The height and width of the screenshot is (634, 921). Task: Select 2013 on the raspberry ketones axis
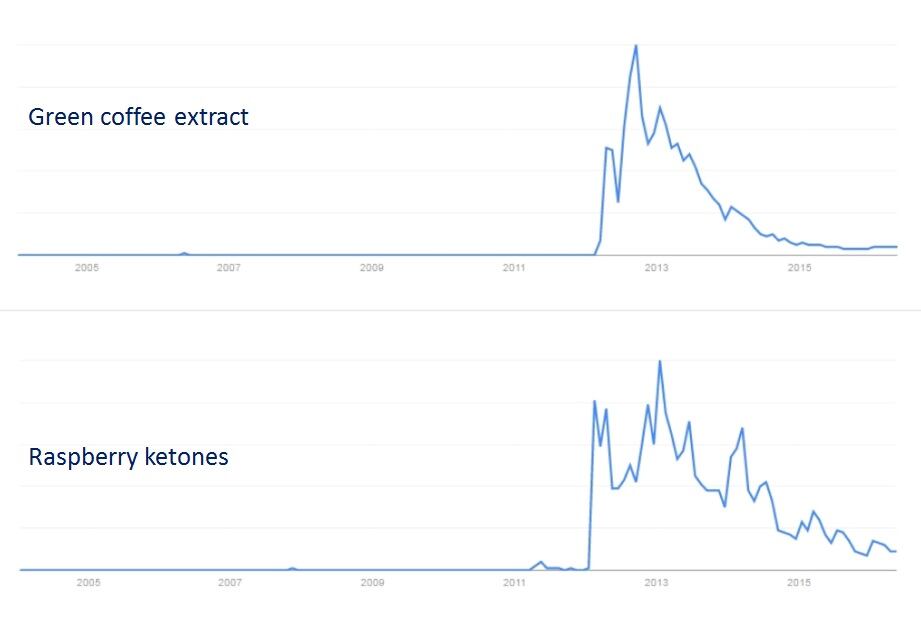[656, 582]
